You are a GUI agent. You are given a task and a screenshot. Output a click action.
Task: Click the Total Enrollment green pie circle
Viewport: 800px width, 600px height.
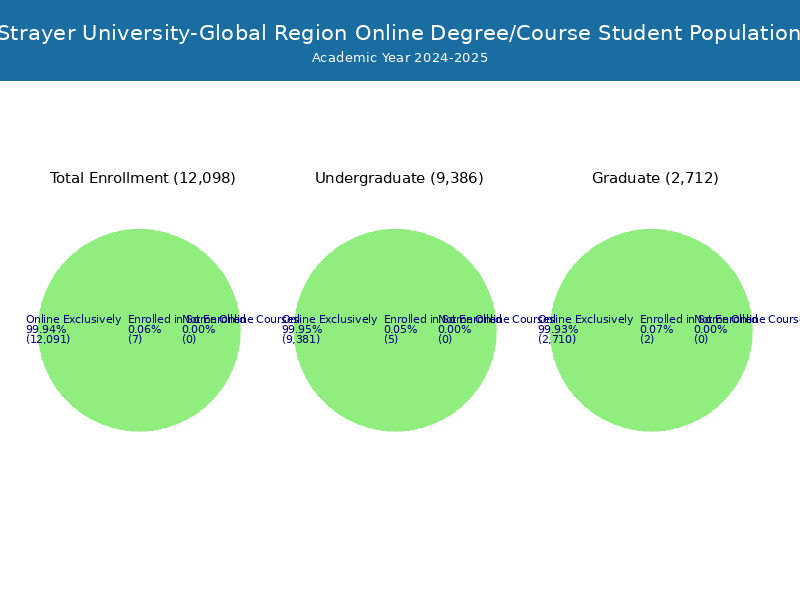coord(139,330)
